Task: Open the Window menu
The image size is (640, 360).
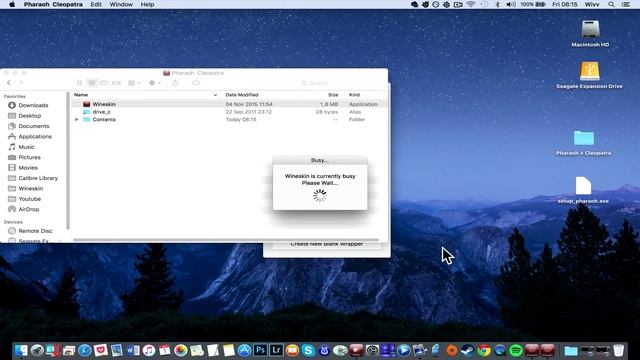Action: (x=121, y=4)
